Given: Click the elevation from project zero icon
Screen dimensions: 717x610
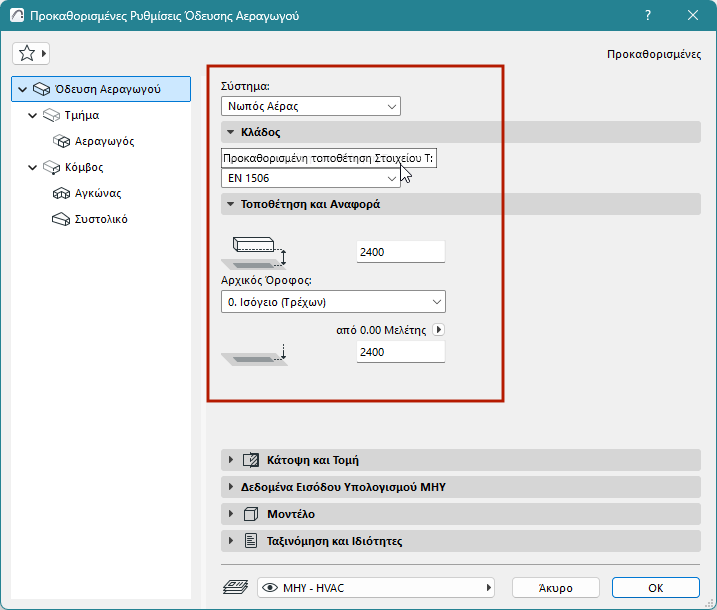Looking at the screenshot, I should (255, 355).
